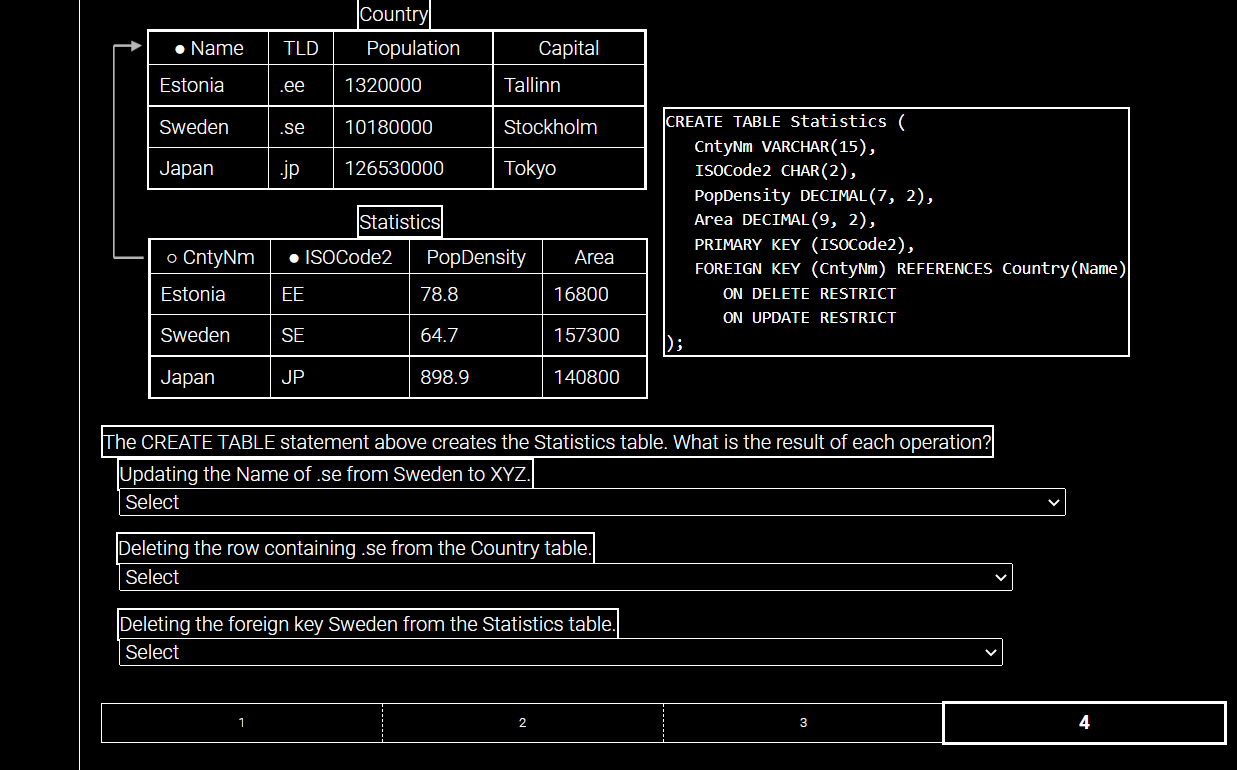Select the CREATE TABLE code block
This screenshot has width=1237, height=770.
point(896,231)
